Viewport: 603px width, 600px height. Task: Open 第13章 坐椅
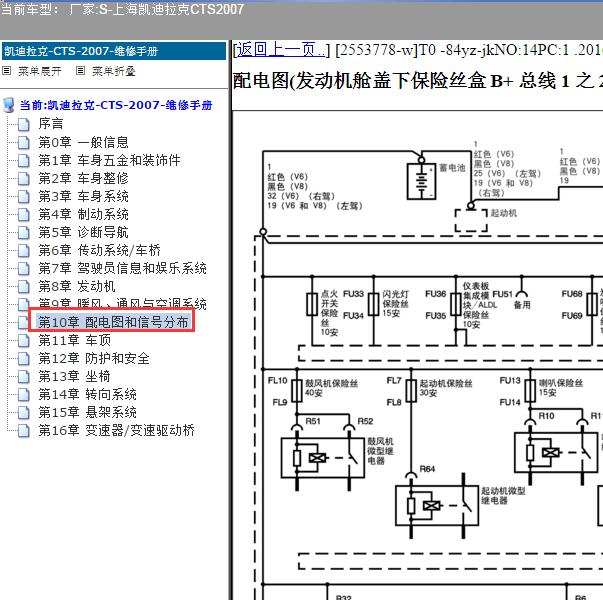click(x=74, y=376)
